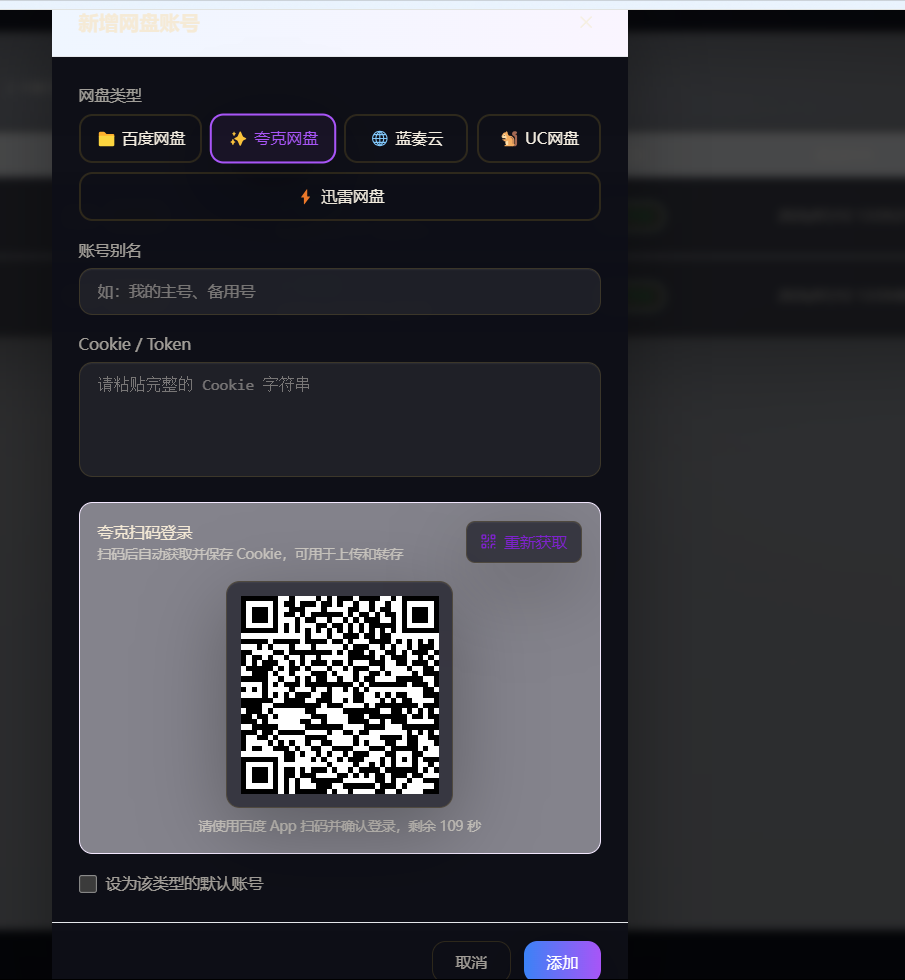Click the login QR code image
This screenshot has width=905, height=980.
click(339, 694)
